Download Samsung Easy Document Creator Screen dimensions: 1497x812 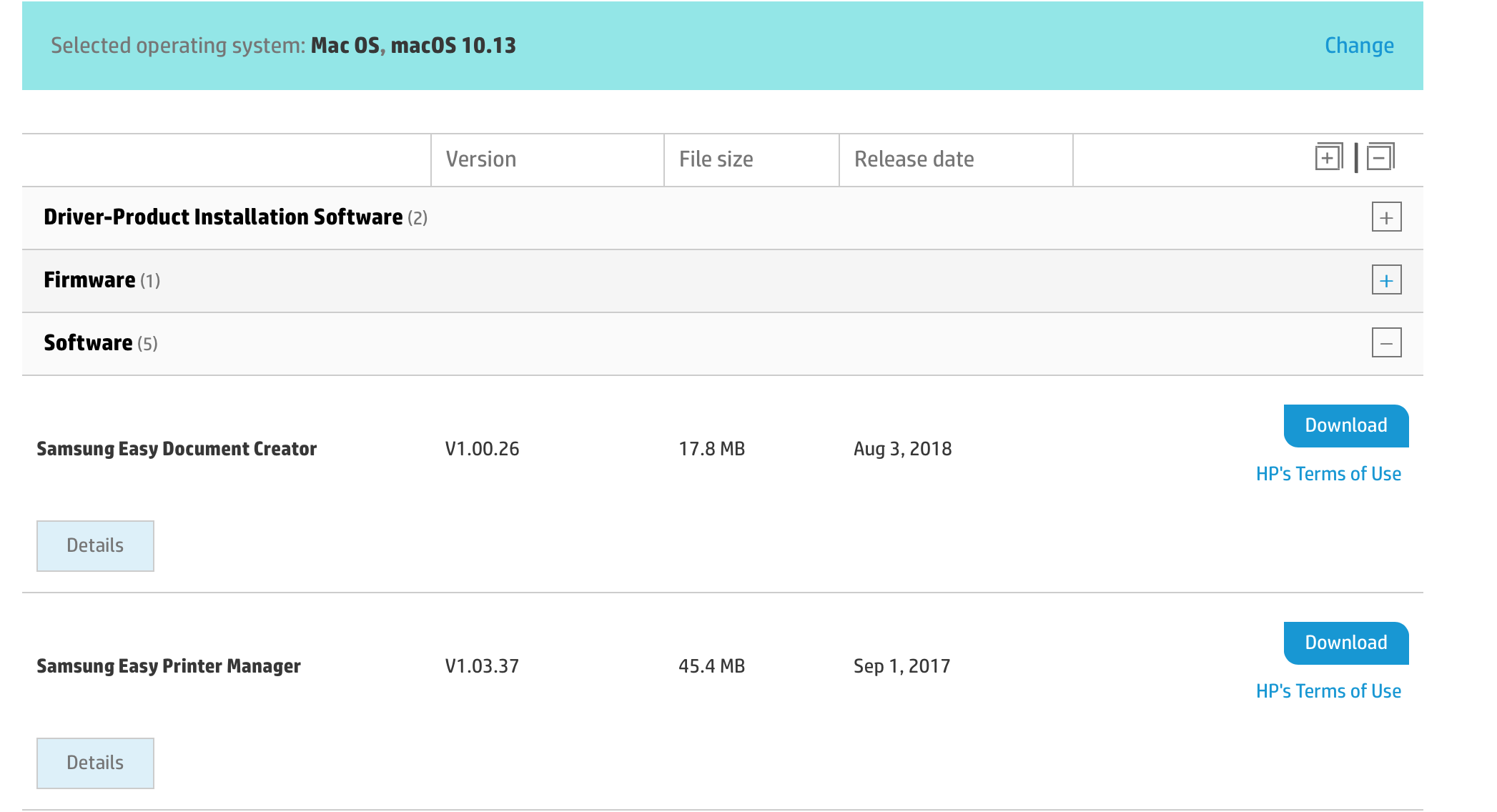1346,426
